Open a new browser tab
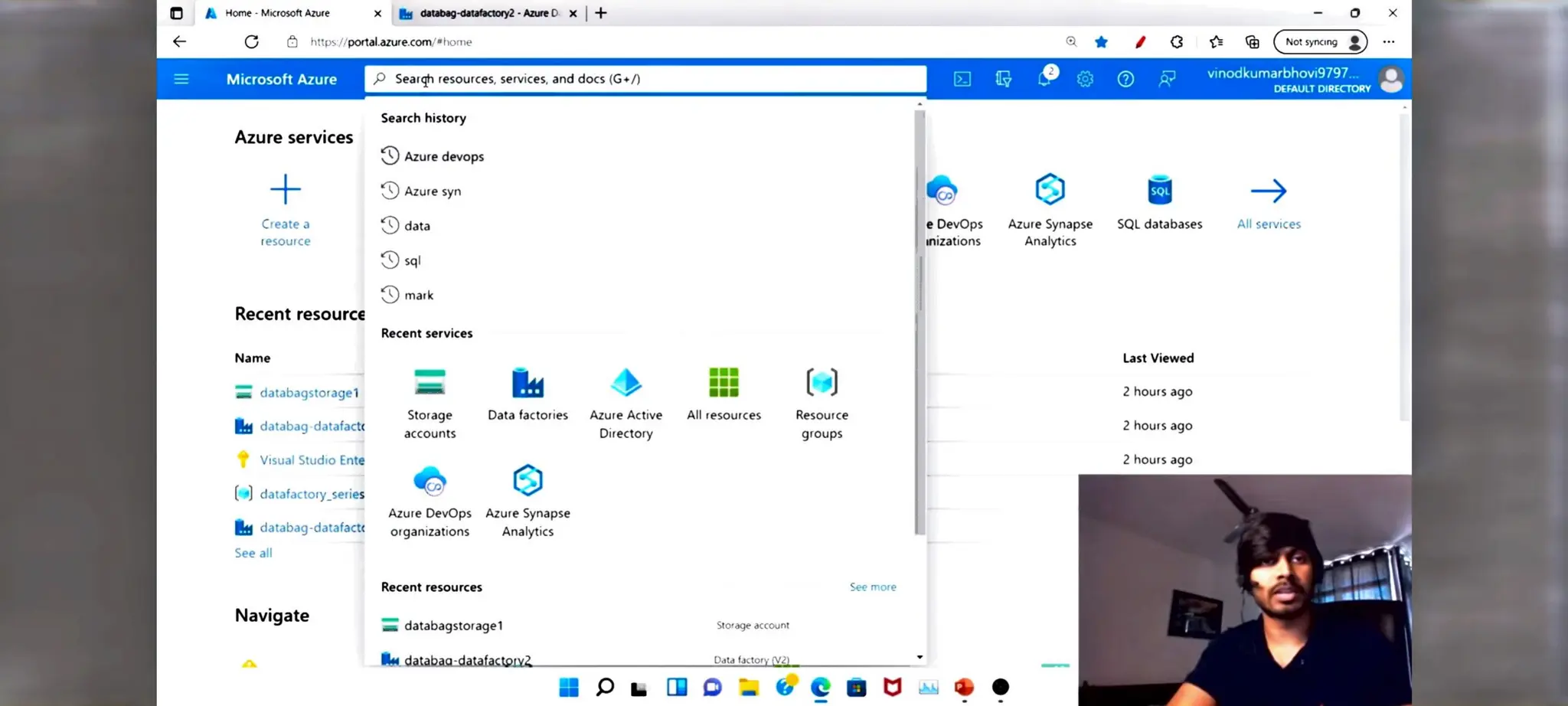This screenshot has width=1568, height=706. tap(601, 13)
